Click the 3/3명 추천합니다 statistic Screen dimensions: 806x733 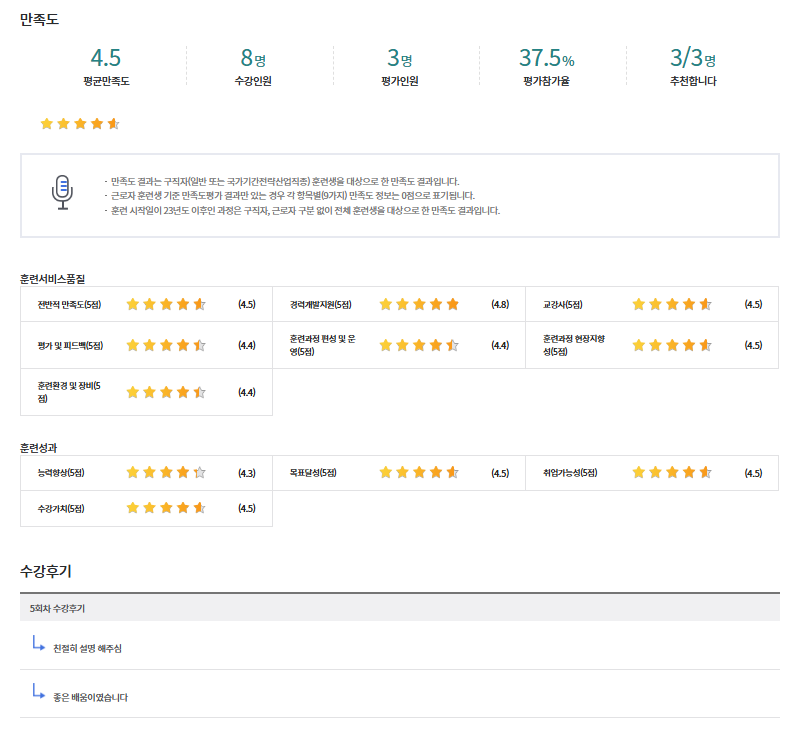(693, 59)
